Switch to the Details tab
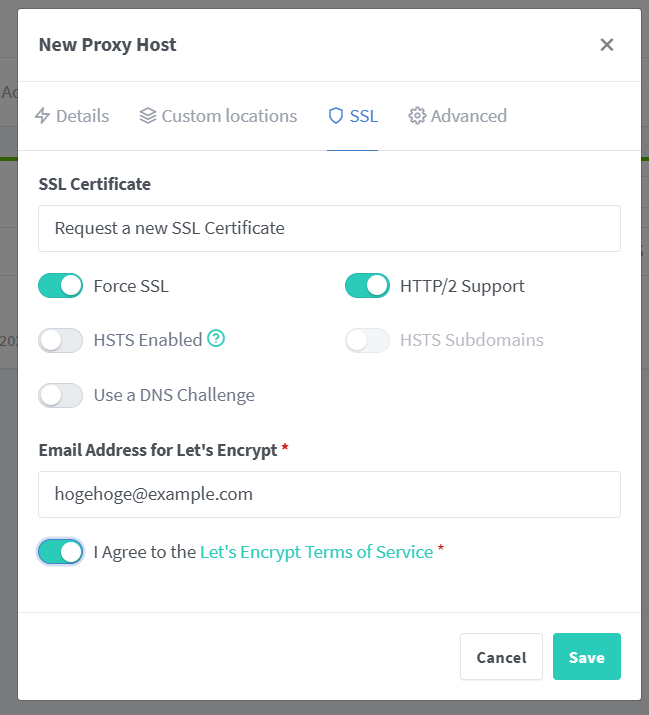 click(x=72, y=116)
